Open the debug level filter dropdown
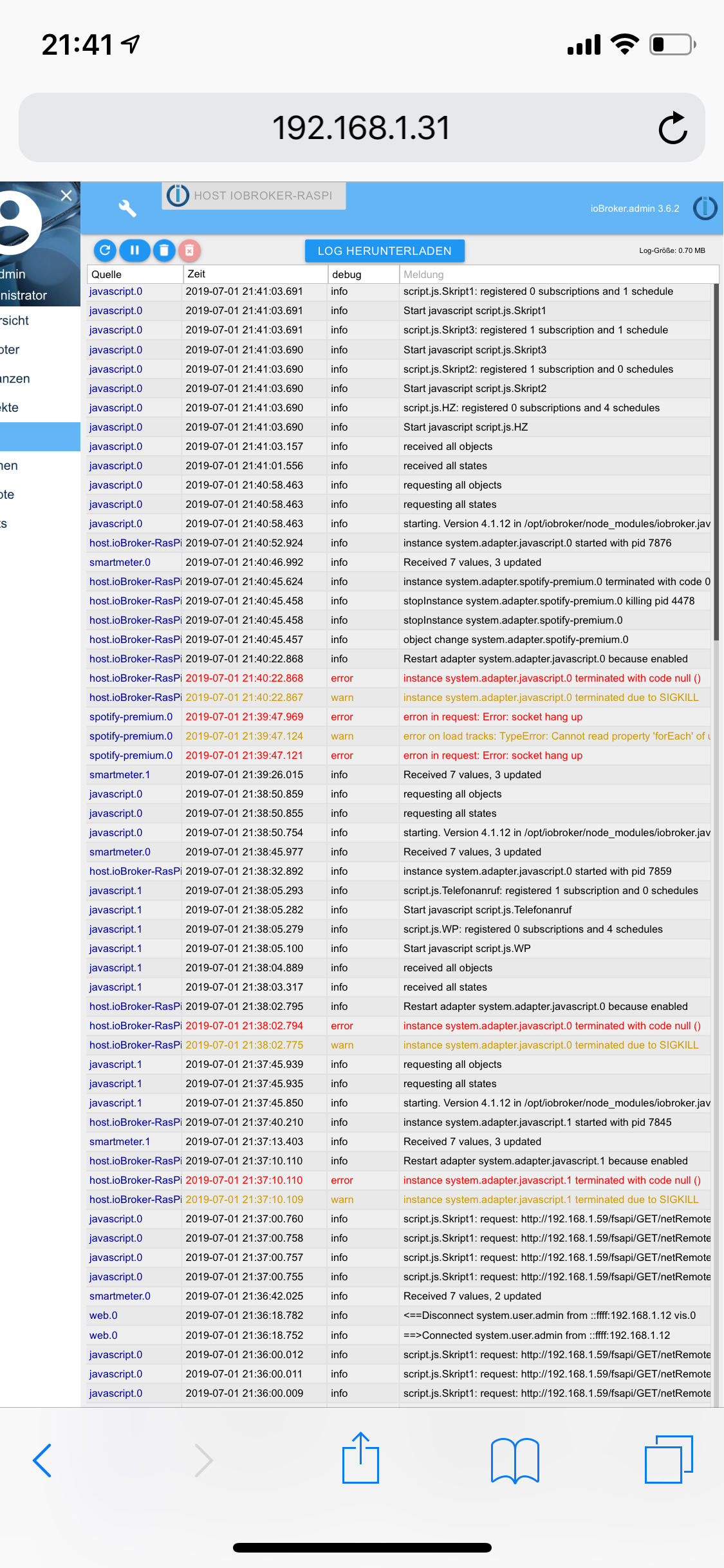The width and height of the screenshot is (724, 1568). [x=363, y=274]
